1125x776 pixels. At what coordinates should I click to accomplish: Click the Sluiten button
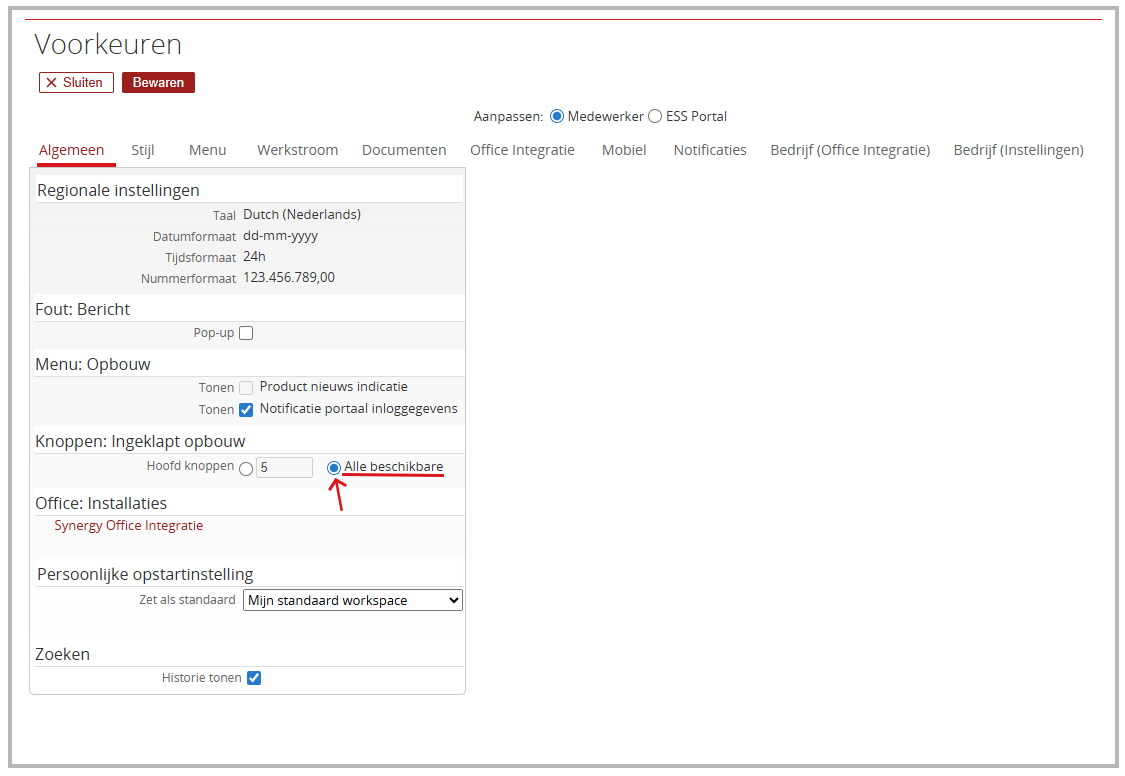76,83
